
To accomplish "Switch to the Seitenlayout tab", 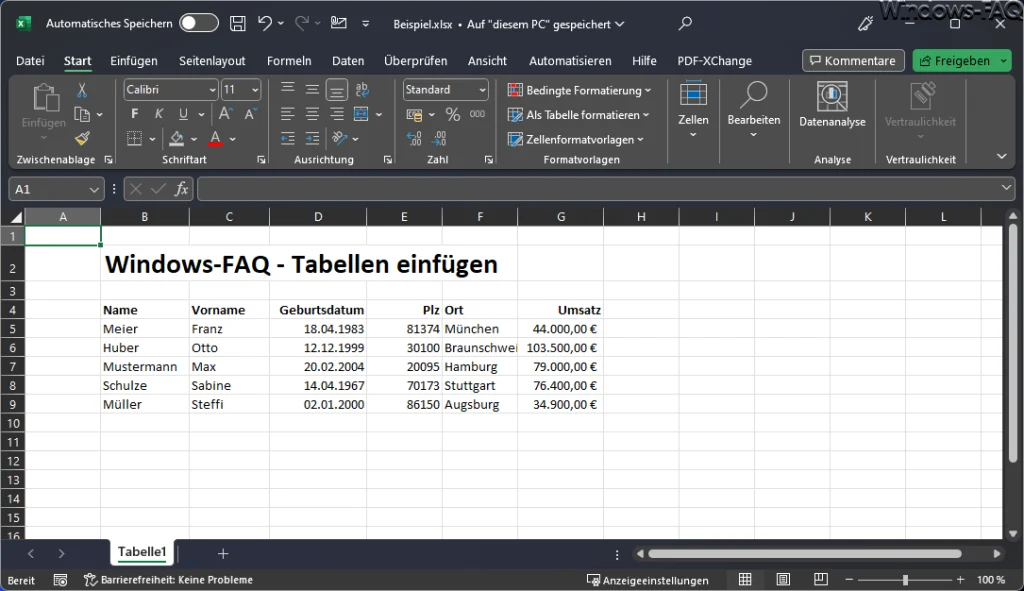I will point(212,61).
